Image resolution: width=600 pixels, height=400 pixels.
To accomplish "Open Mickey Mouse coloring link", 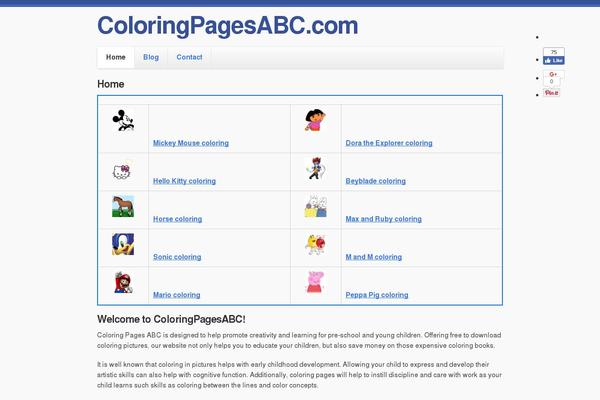I will point(191,143).
